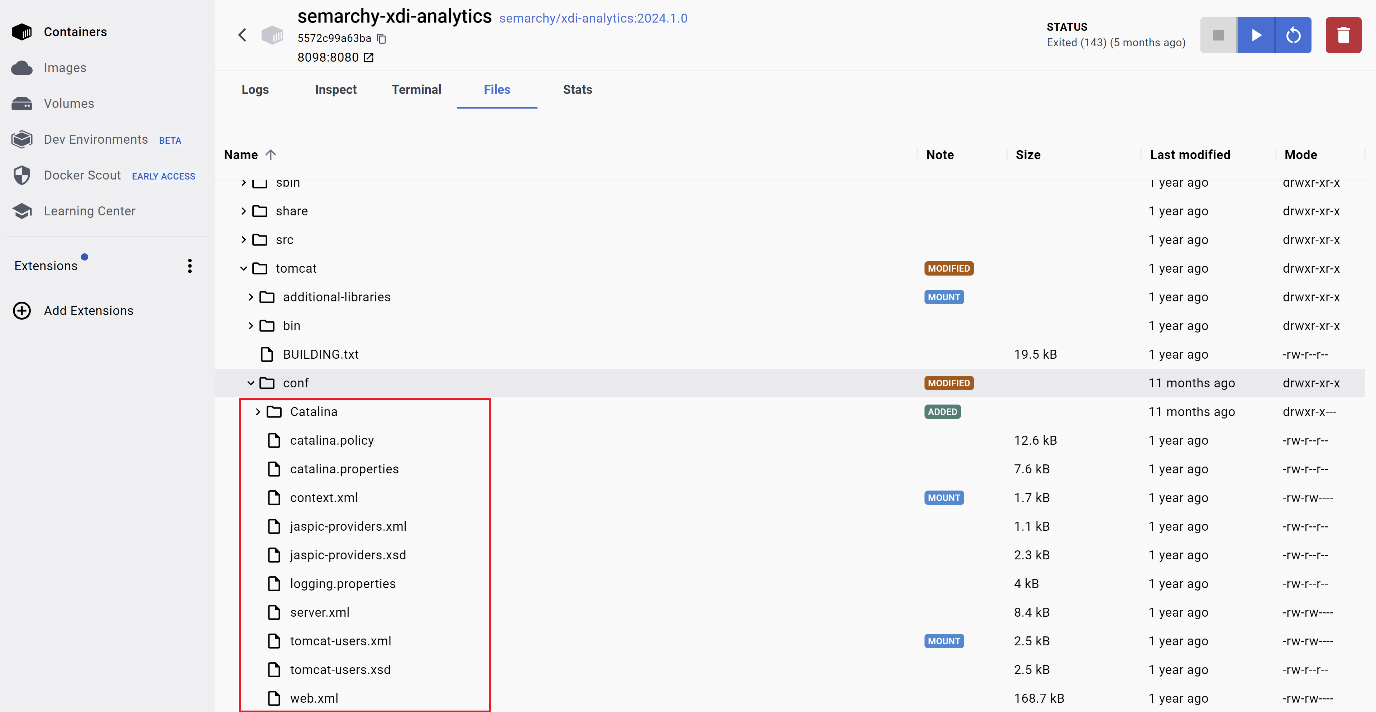Click the context.xml file icon
This screenshot has height=712, width=1376.
click(x=274, y=498)
